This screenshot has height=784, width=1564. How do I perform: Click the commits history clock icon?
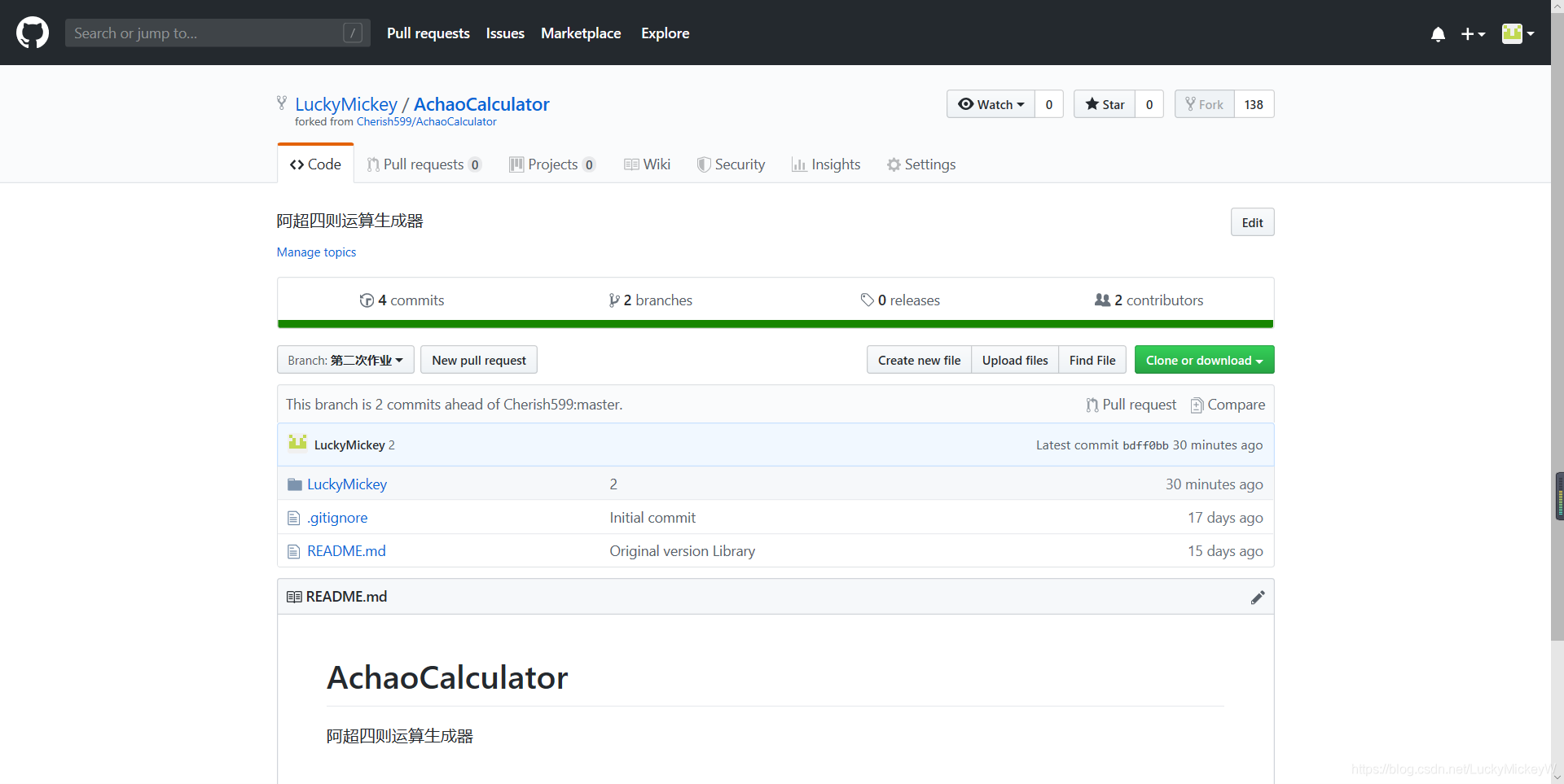pos(367,300)
